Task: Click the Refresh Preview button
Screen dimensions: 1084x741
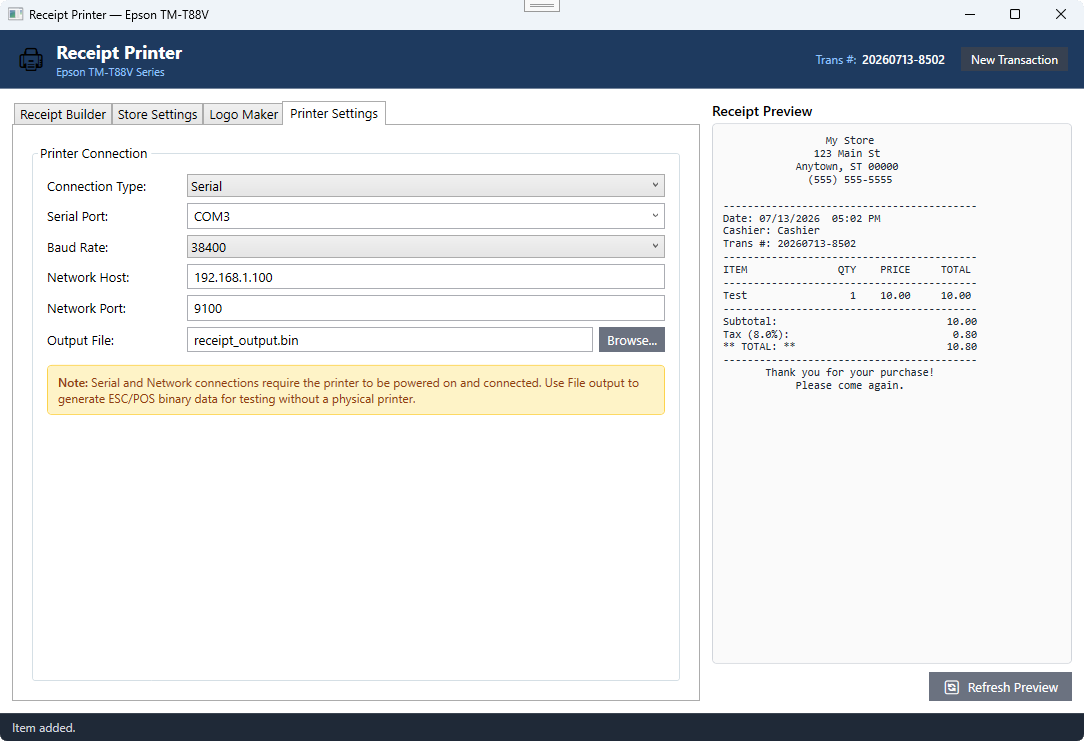Action: pos(1000,687)
